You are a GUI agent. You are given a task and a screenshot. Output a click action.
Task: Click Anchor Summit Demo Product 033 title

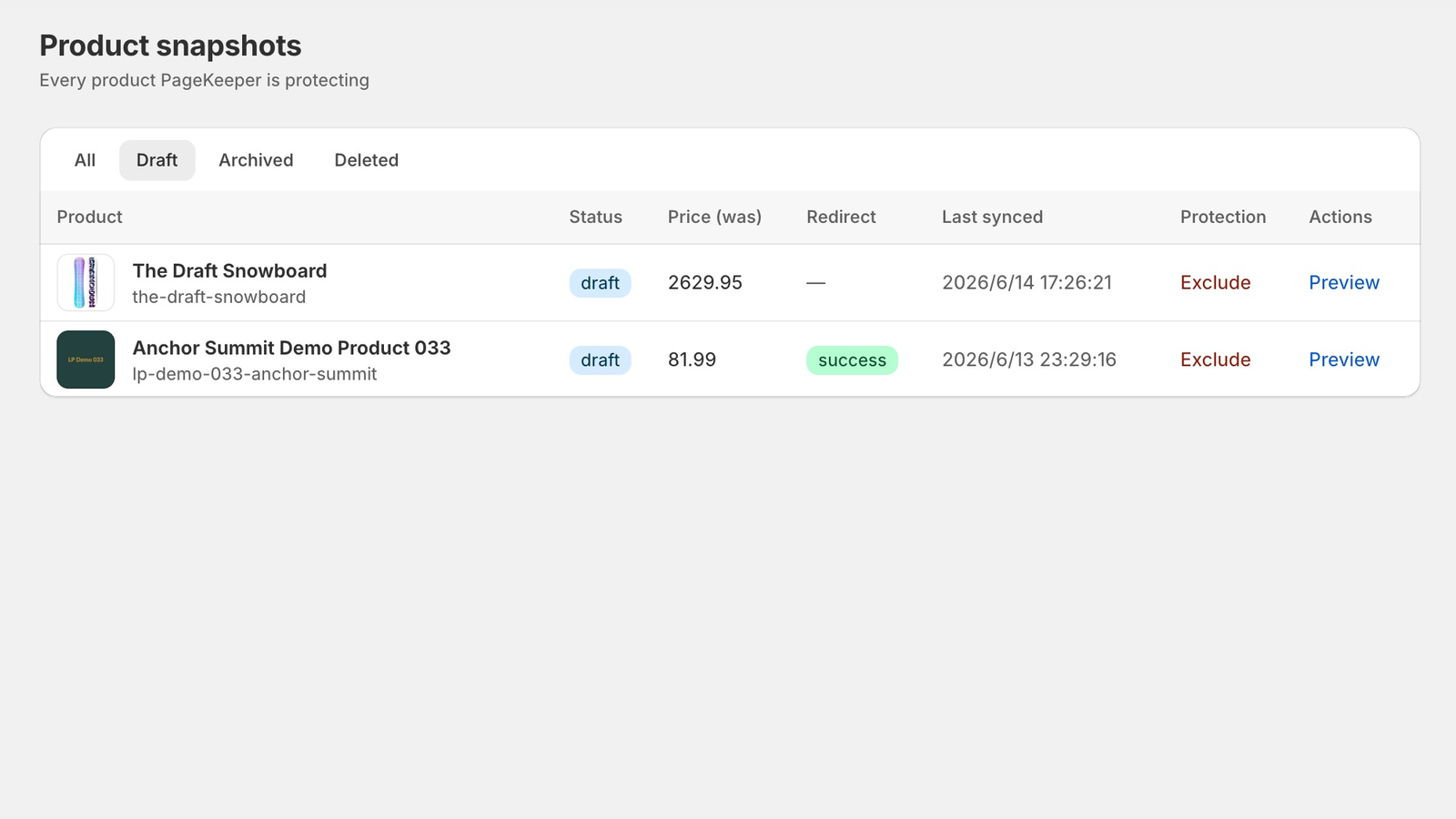coord(291,348)
